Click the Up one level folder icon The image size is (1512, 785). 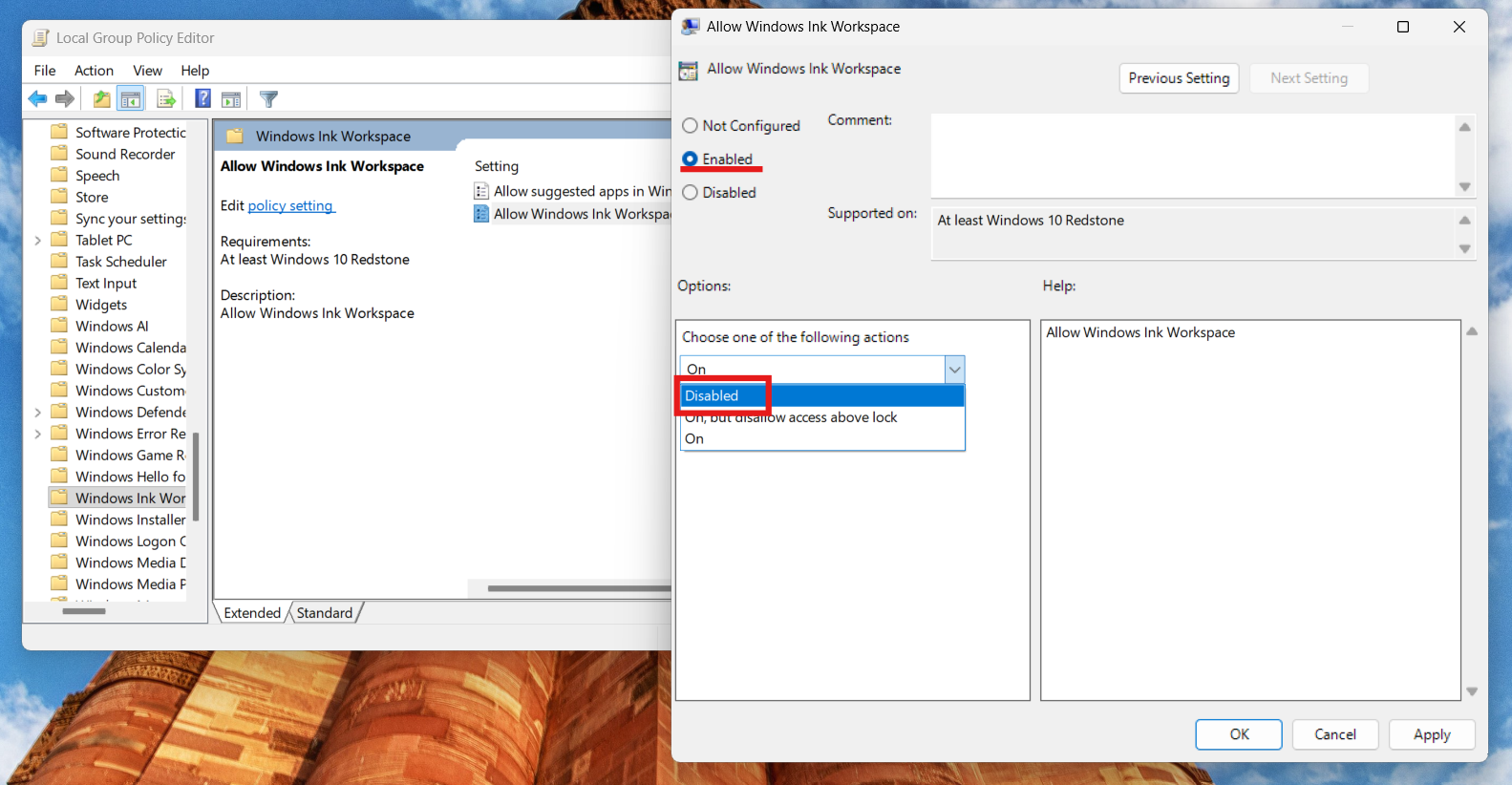pos(101,98)
